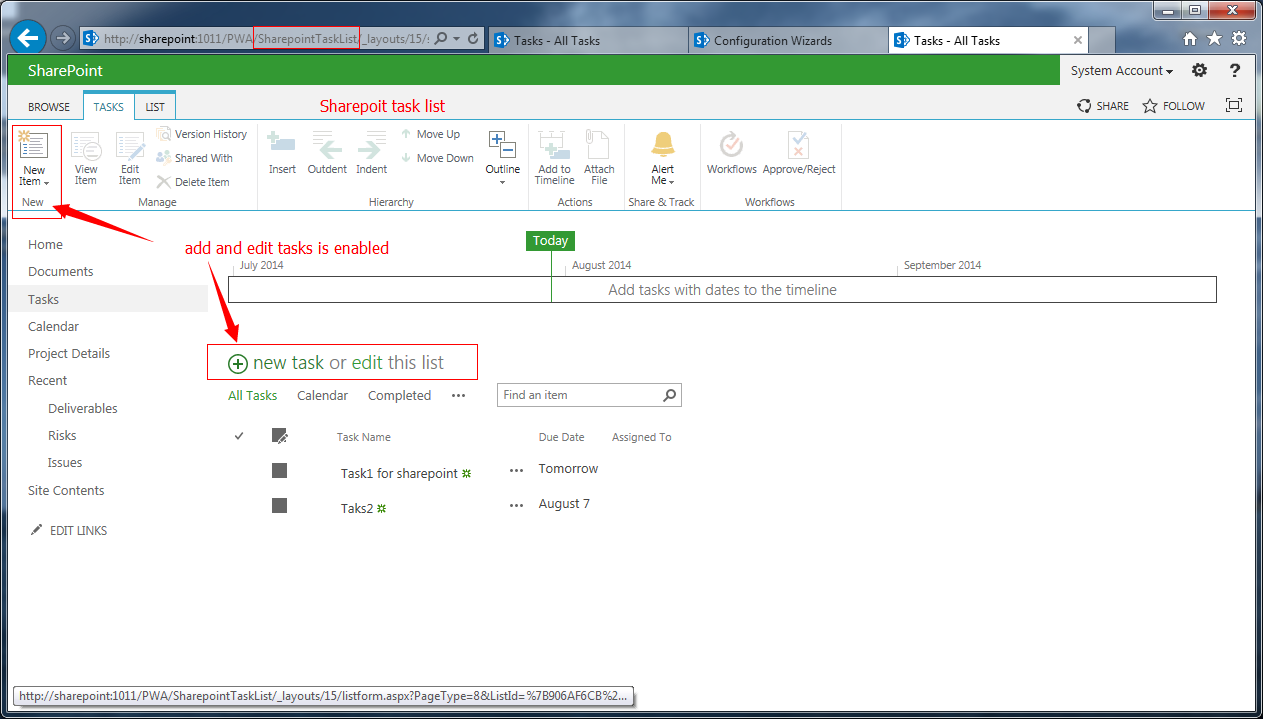Click the Today timeline marker
Screen dimensions: 1263x719
550,240
